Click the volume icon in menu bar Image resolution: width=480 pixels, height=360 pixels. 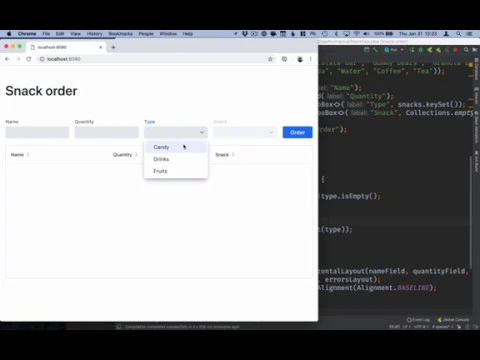pos(366,34)
